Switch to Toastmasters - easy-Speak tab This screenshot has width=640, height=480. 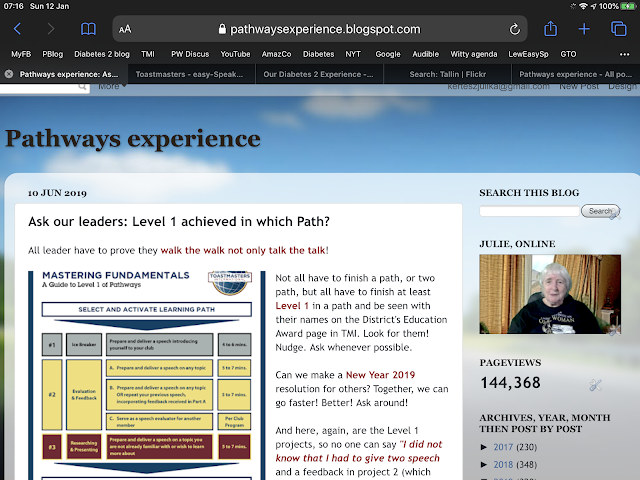[x=192, y=74]
